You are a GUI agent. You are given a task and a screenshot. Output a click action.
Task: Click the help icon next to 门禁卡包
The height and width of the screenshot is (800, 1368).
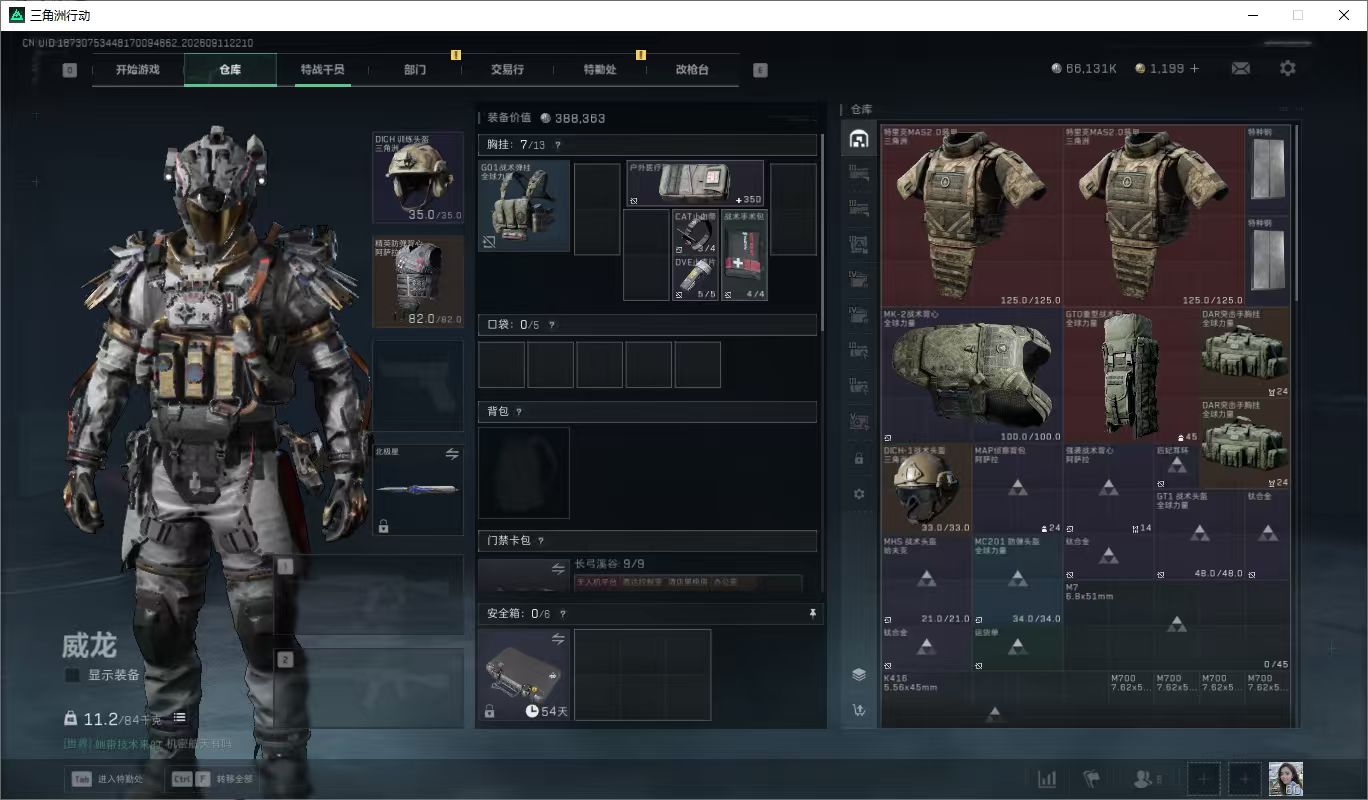pos(540,541)
